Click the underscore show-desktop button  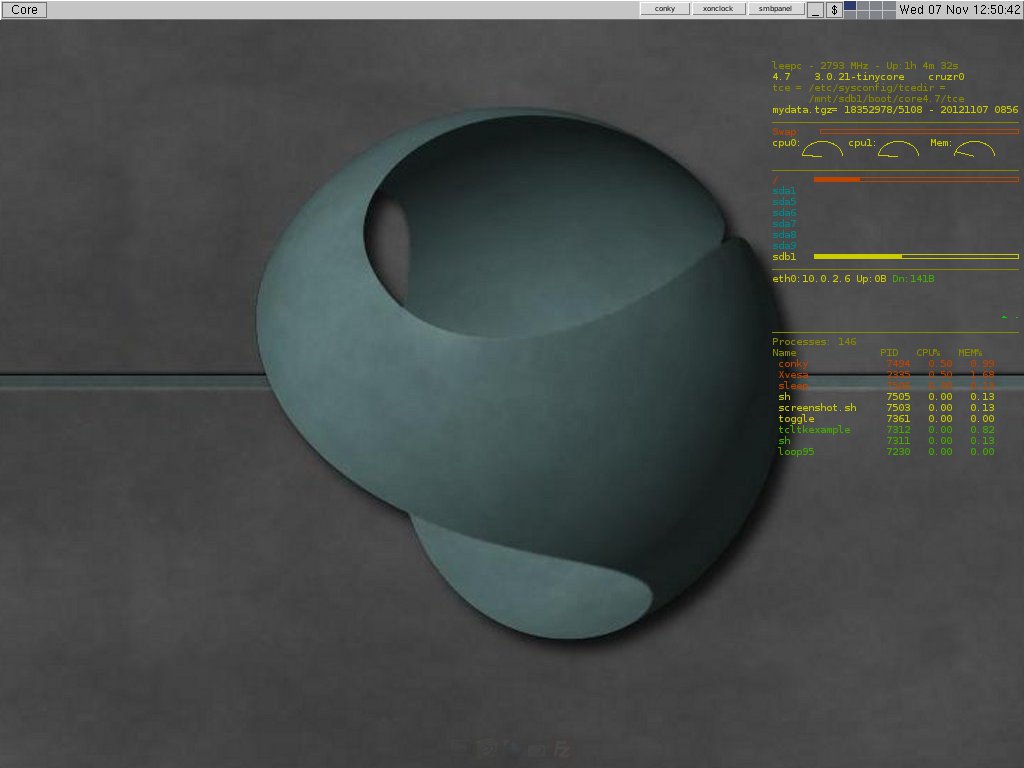[816, 10]
